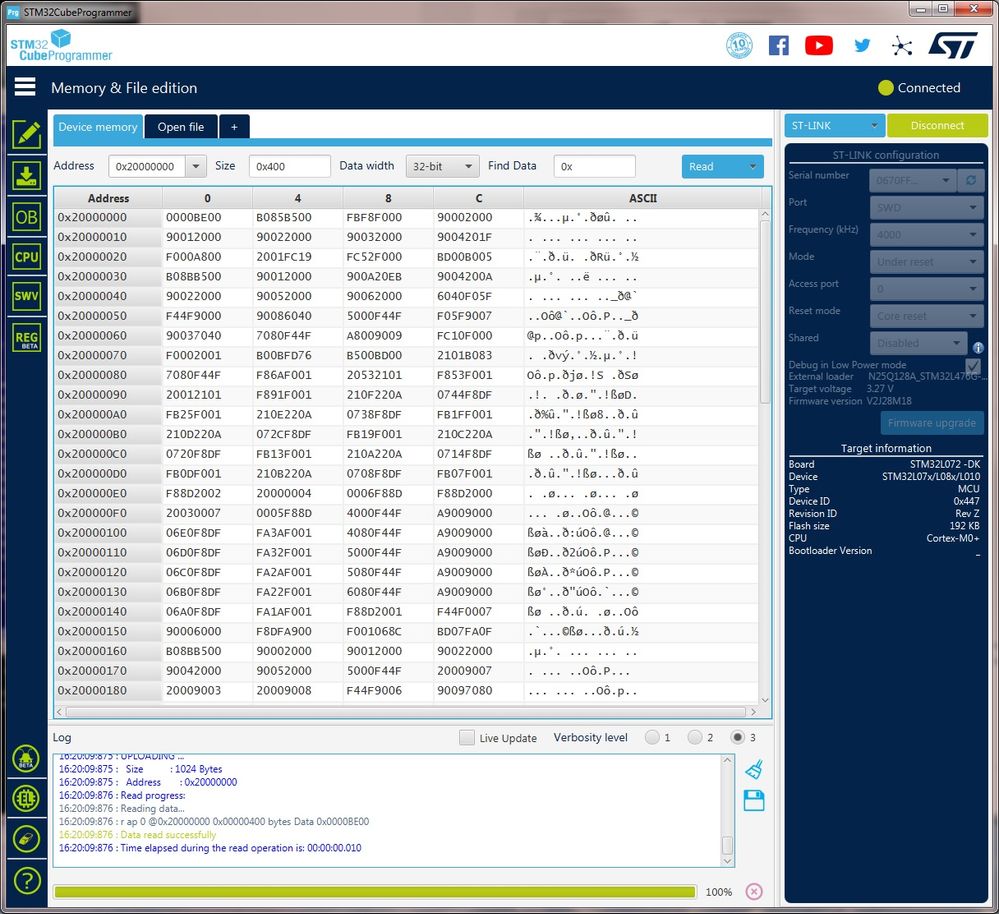Open the Shared Disabled dropdown

(x=918, y=343)
